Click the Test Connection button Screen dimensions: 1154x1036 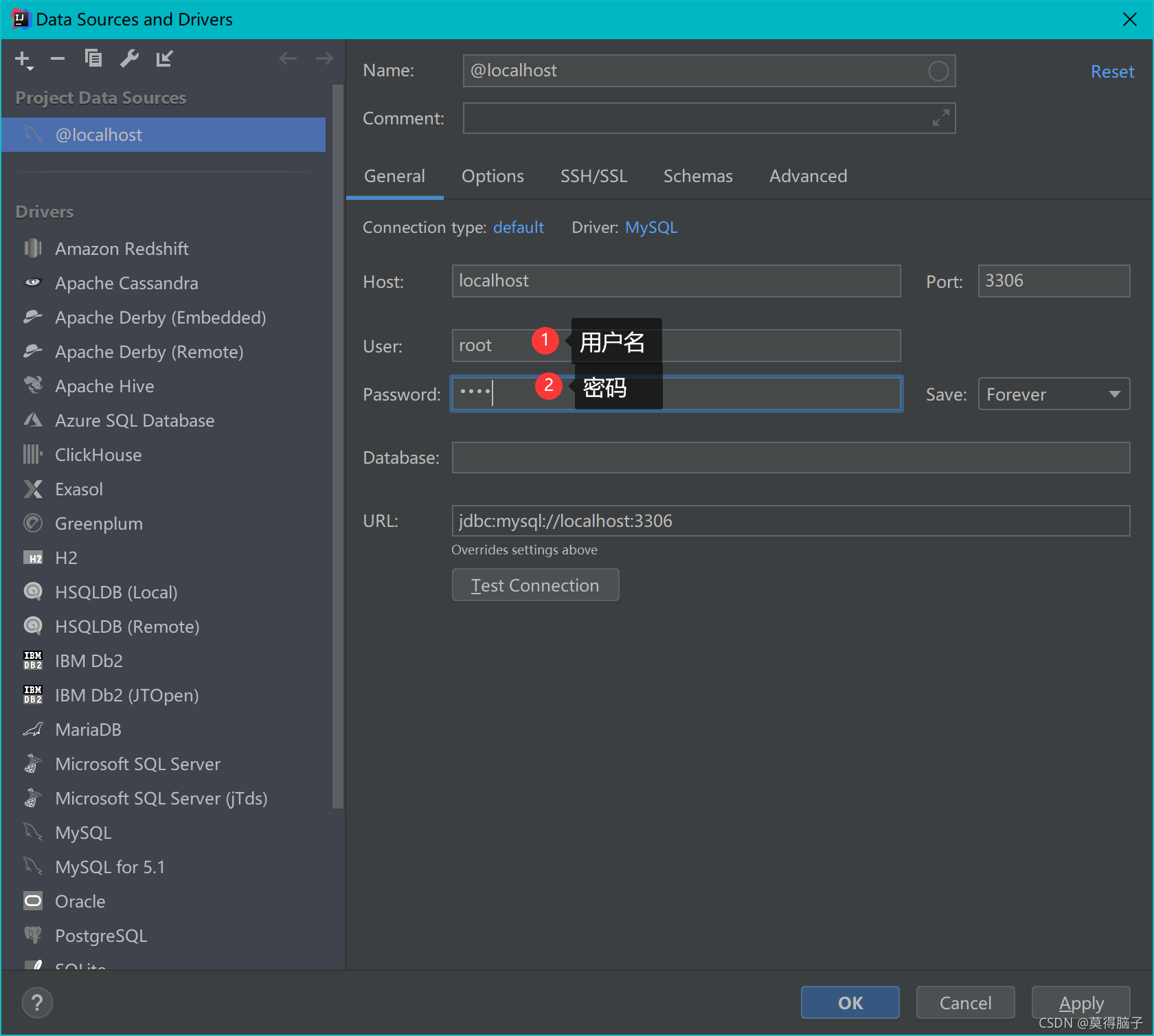point(535,585)
